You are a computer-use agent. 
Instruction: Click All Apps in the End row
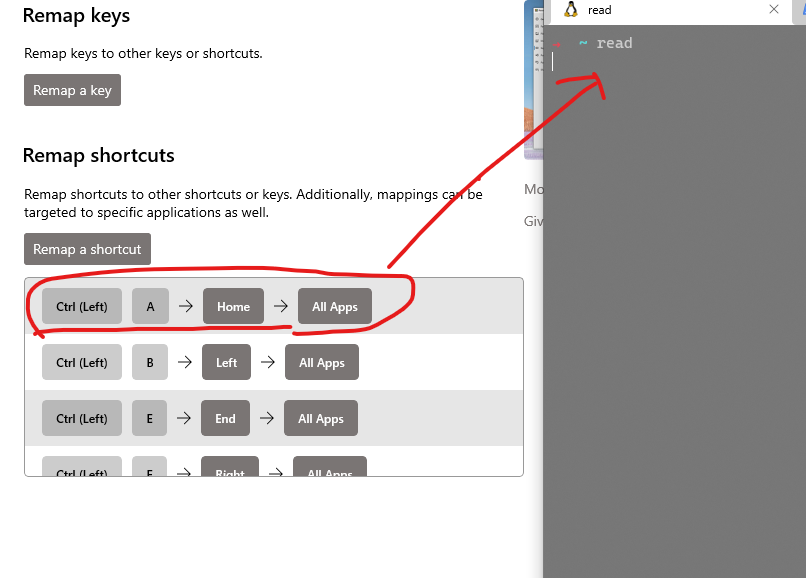(x=321, y=418)
